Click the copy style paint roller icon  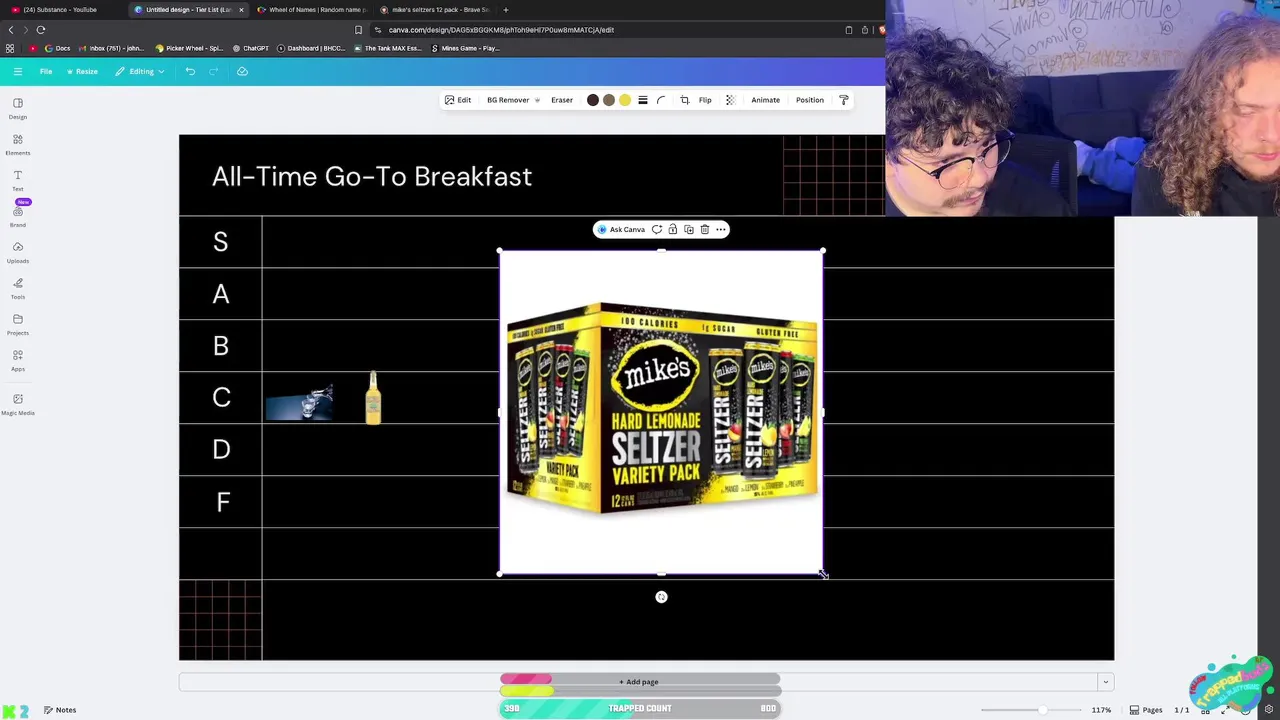pyautogui.click(x=844, y=100)
